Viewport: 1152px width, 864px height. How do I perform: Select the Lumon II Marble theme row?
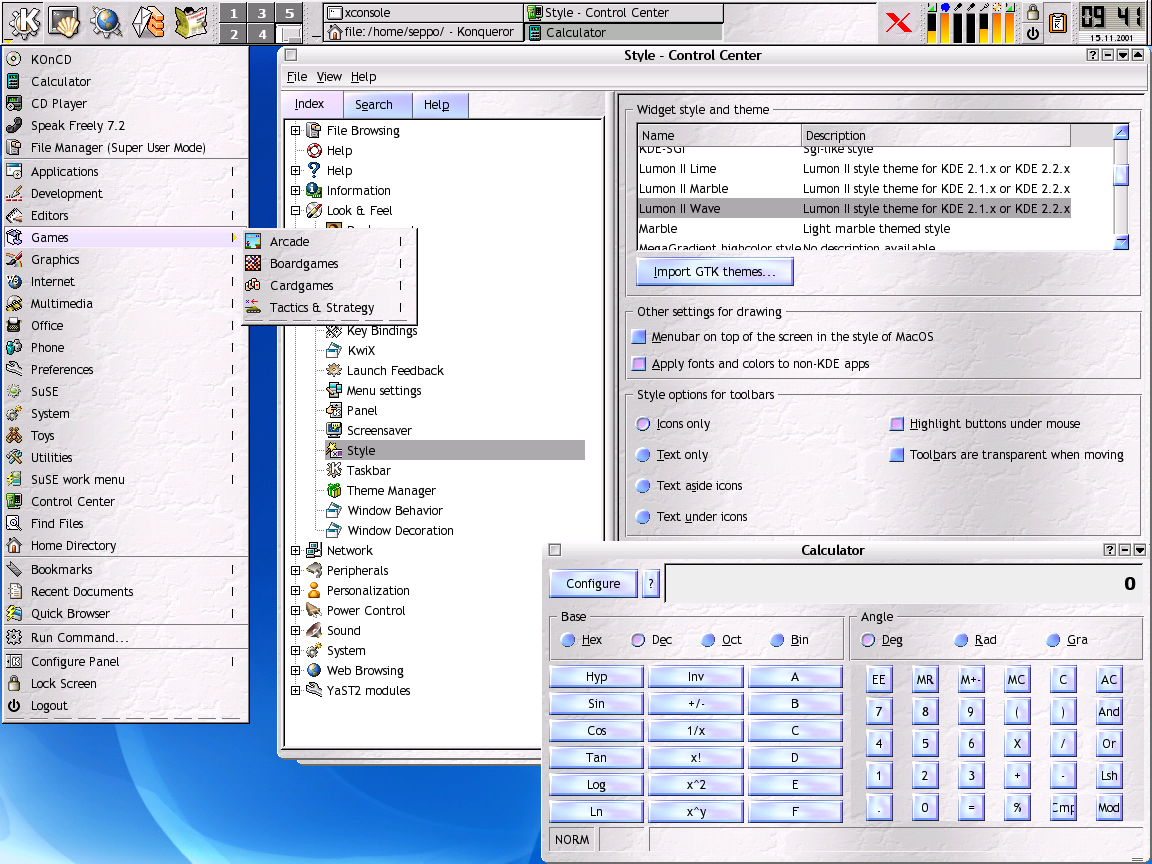tap(854, 189)
